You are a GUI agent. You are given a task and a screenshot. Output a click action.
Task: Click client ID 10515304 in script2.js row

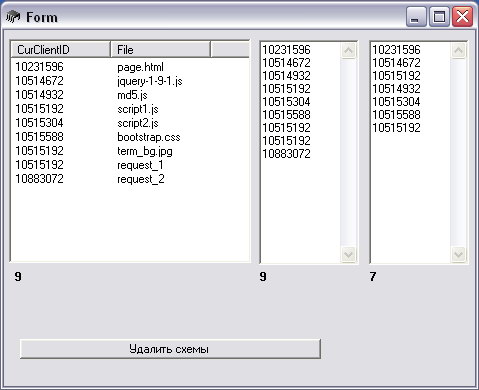(x=39, y=123)
